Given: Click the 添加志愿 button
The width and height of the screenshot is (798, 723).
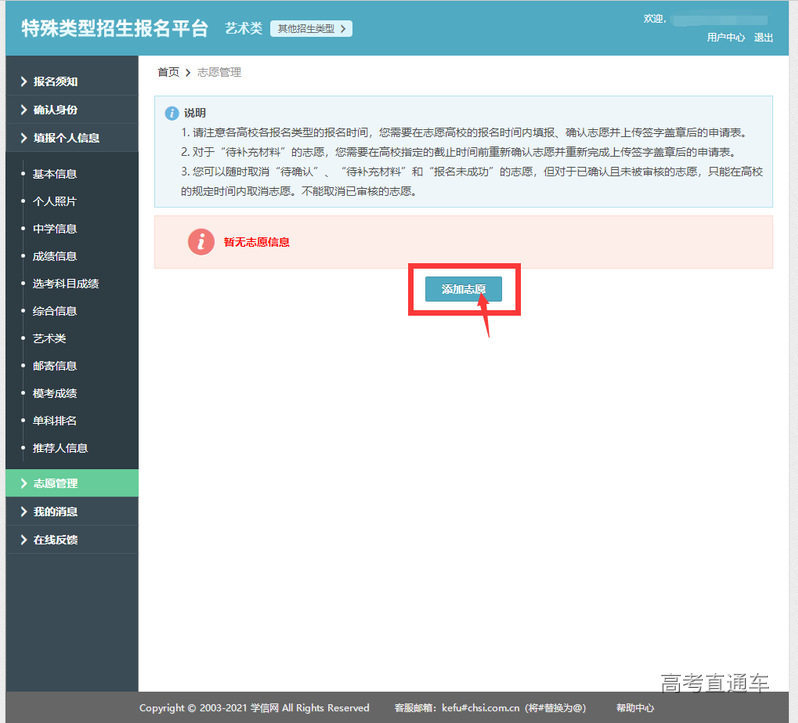Looking at the screenshot, I should [x=463, y=289].
